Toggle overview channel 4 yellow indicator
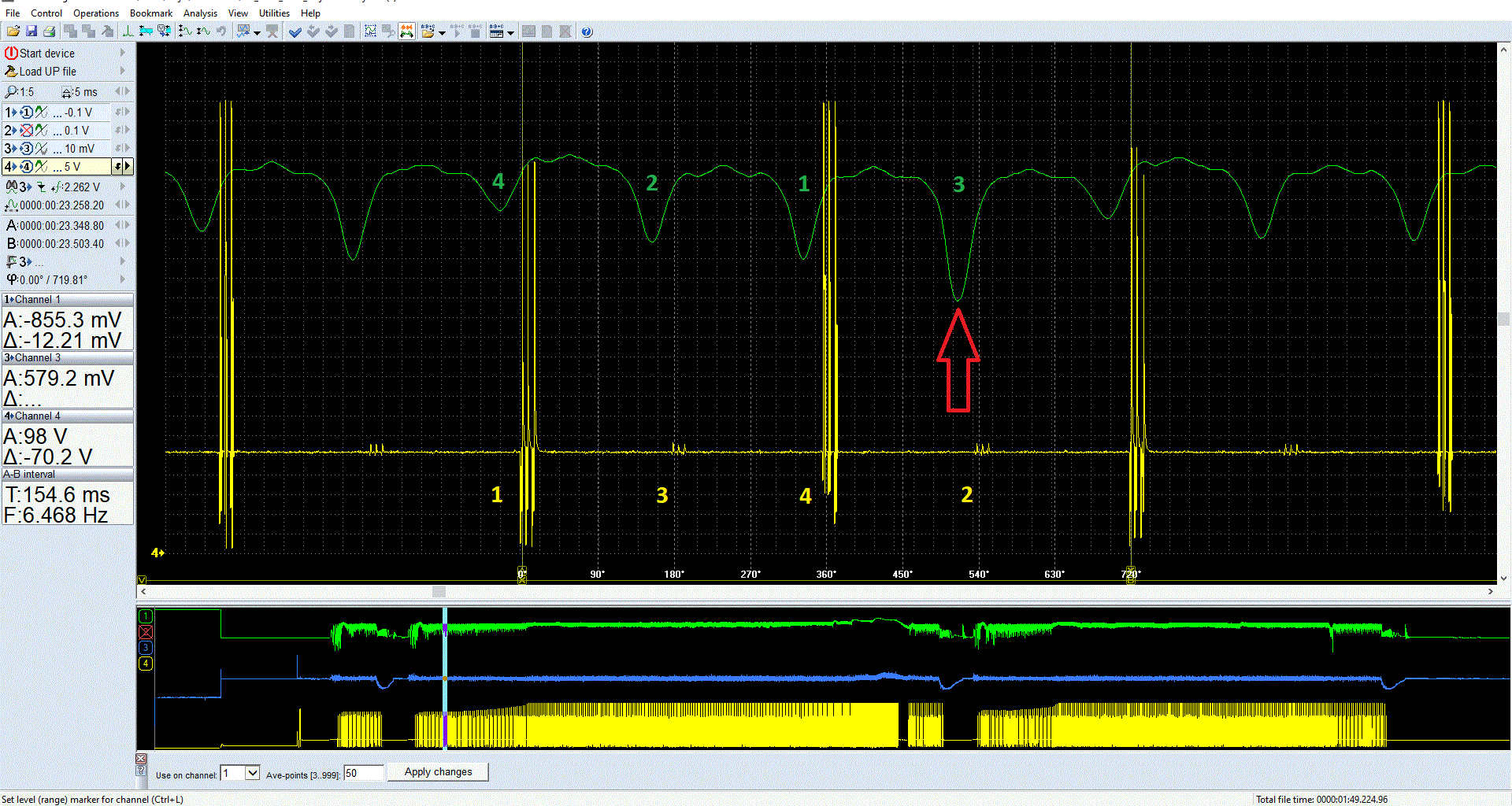Viewport: 1512px width, 806px height. [146, 664]
